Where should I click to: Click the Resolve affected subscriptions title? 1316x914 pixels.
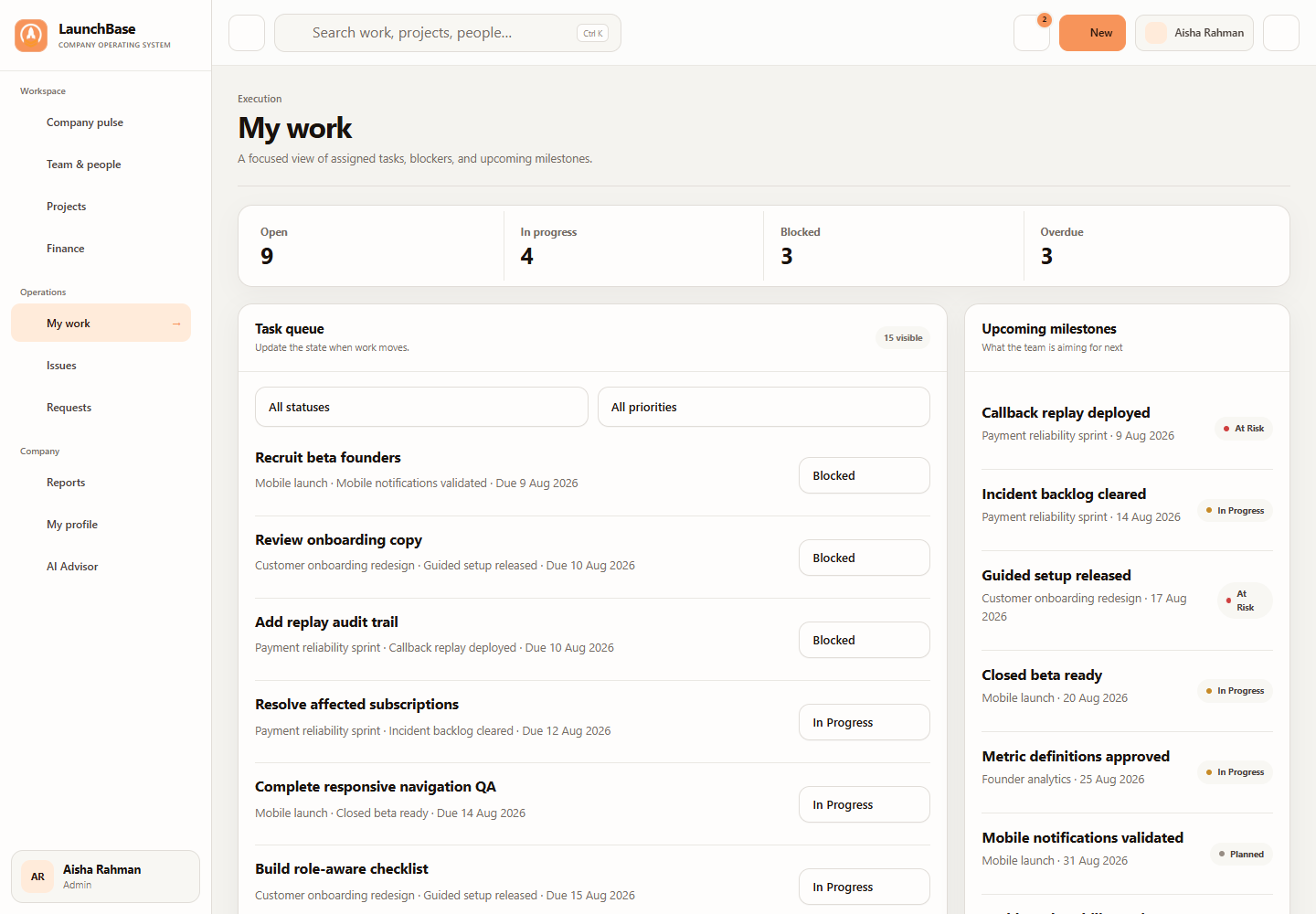pos(356,705)
